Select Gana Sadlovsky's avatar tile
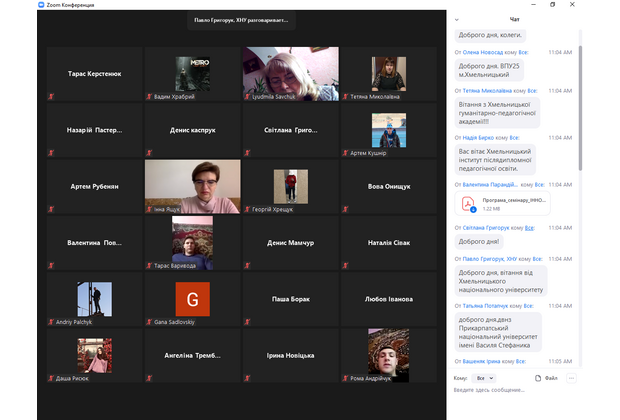 (x=192, y=299)
